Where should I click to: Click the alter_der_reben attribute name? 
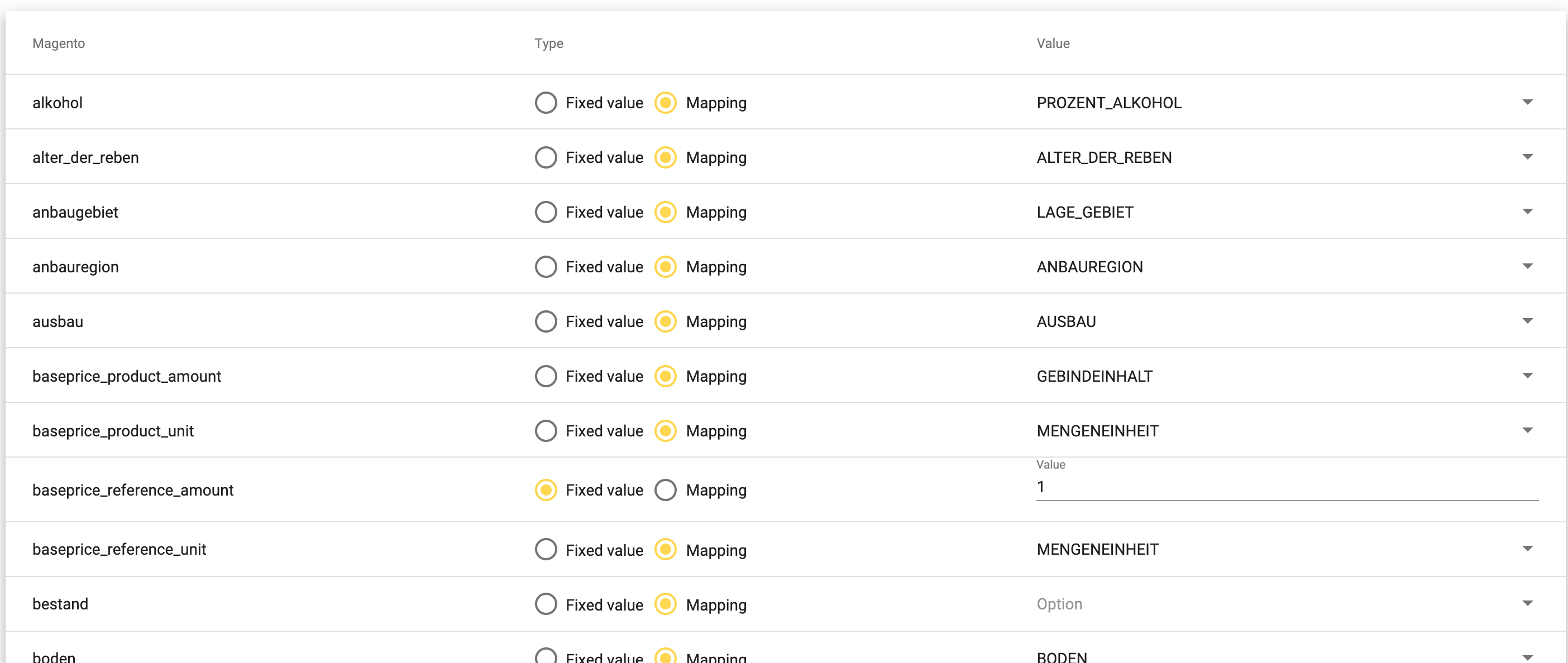[85, 157]
